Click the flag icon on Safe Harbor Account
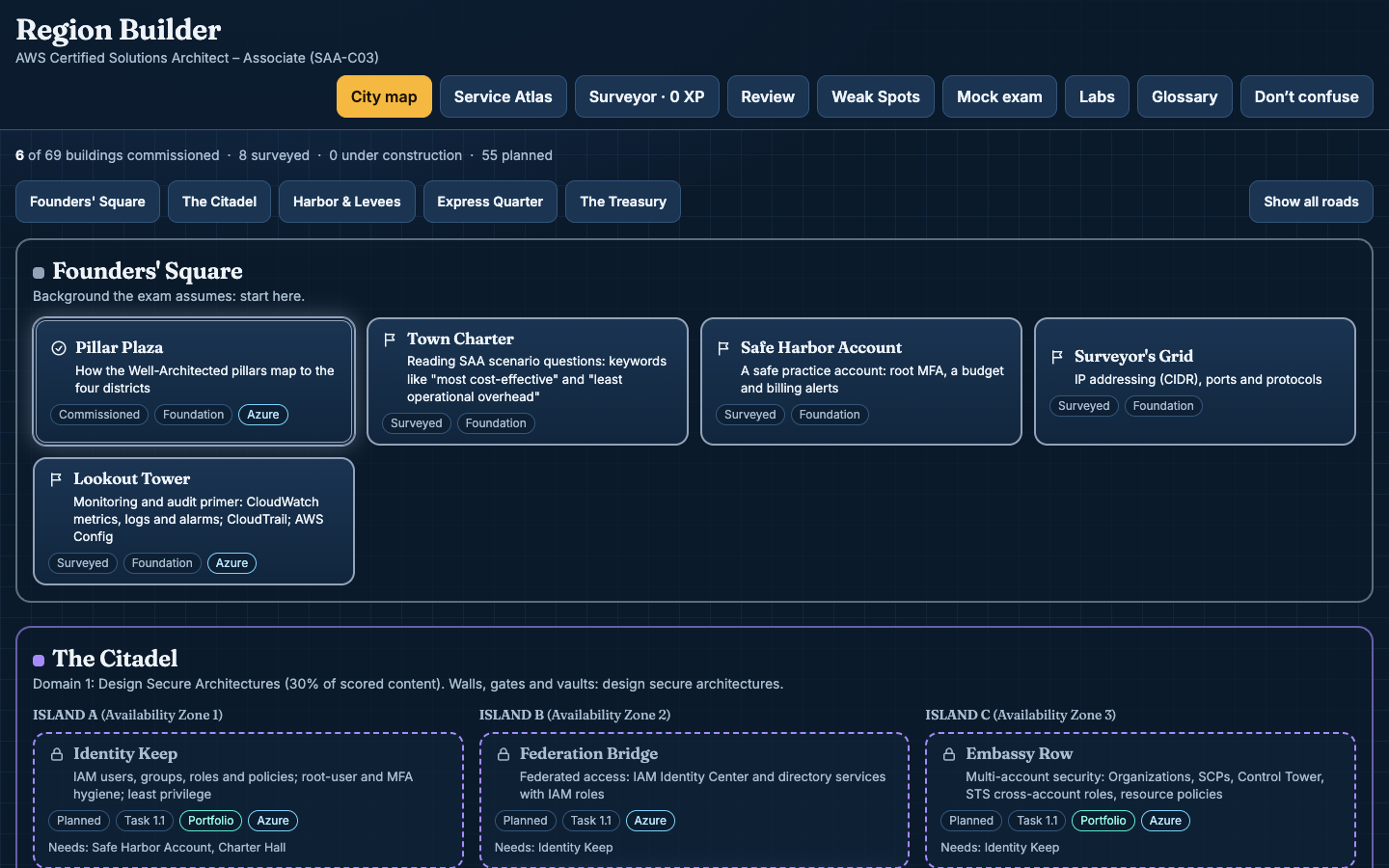Screen dimensions: 1389x868 (723, 348)
